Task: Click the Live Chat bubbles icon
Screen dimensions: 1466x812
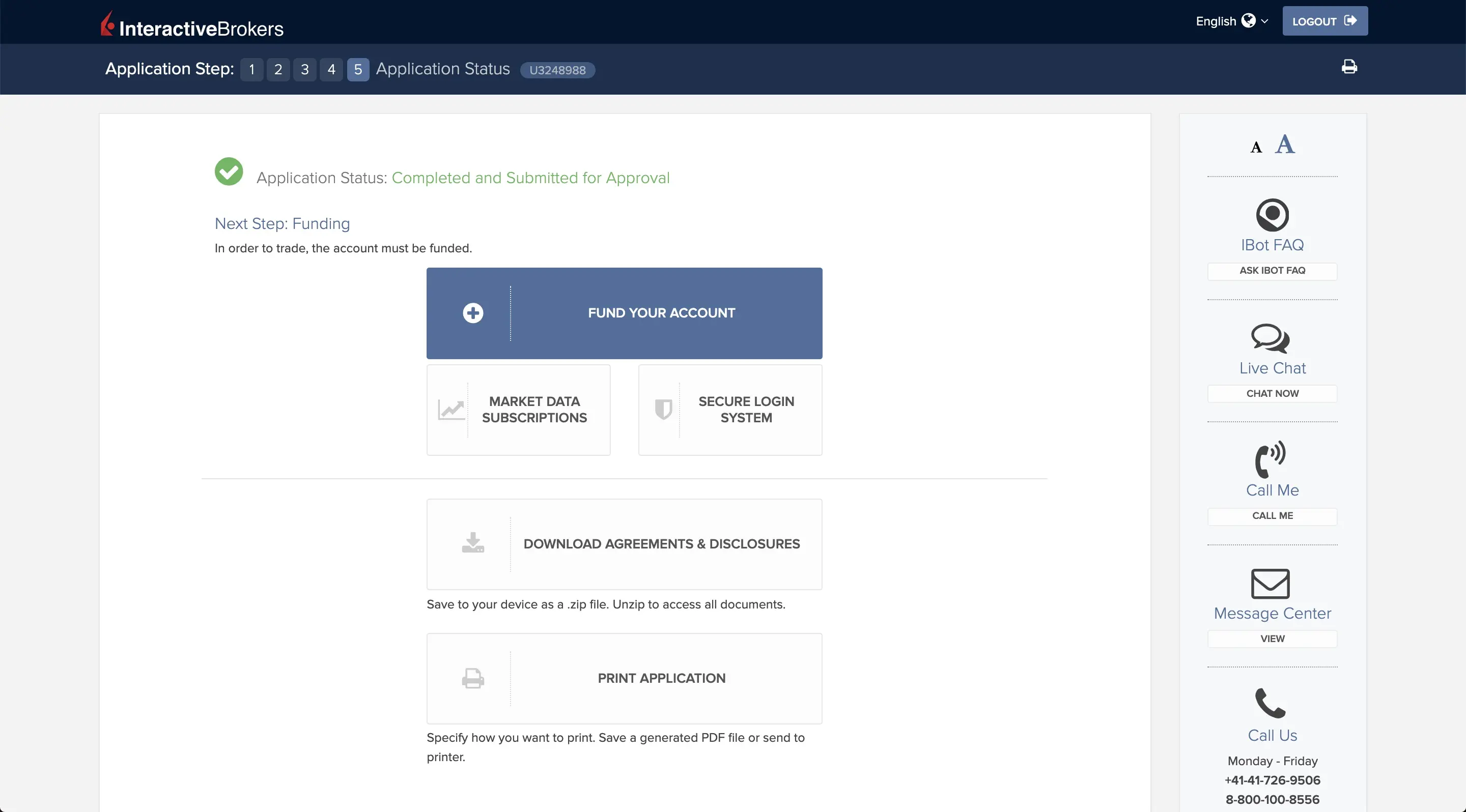Action: (x=1270, y=338)
